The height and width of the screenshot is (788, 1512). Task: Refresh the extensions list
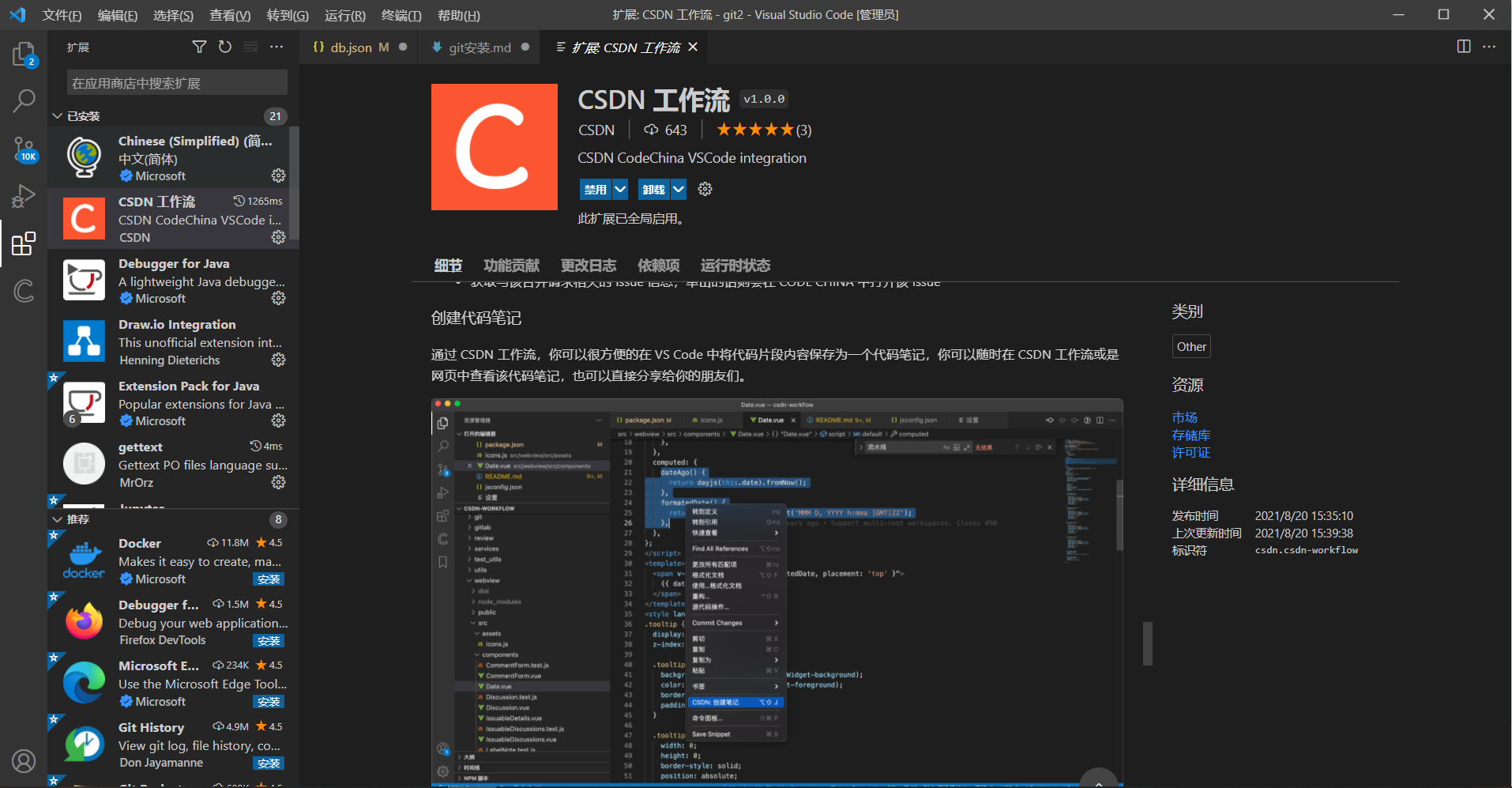(225, 47)
